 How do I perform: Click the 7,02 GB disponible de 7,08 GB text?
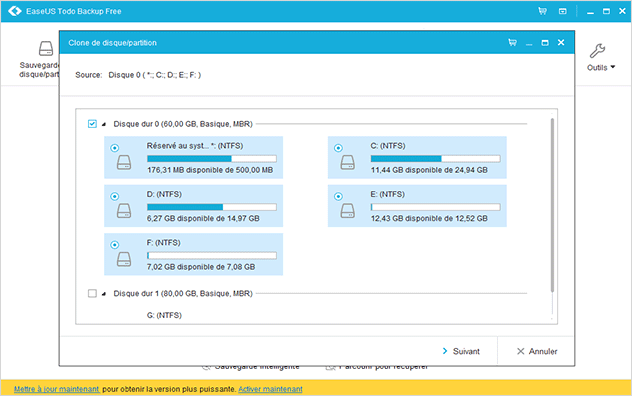coord(201,267)
